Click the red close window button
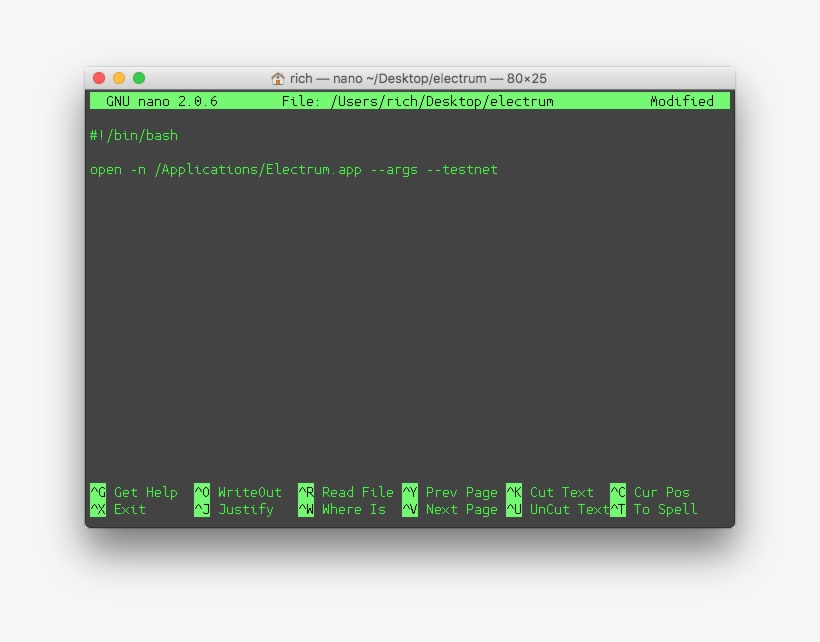Image resolution: width=820 pixels, height=642 pixels. coord(99,78)
